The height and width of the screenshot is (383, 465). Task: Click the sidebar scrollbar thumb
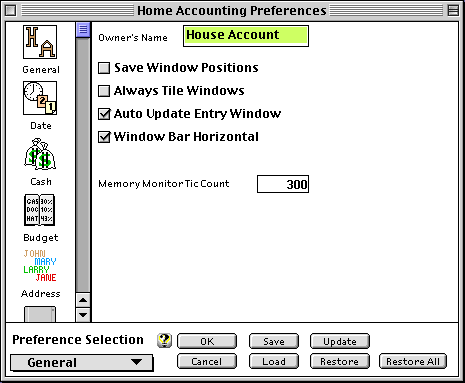point(83,30)
